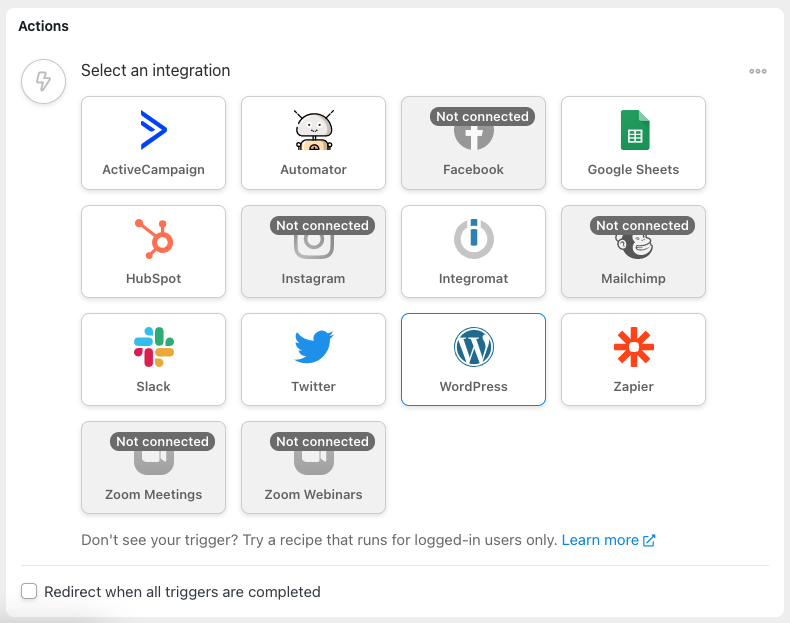Enable redirect when all triggers are completed
790x623 pixels.
pyautogui.click(x=29, y=591)
